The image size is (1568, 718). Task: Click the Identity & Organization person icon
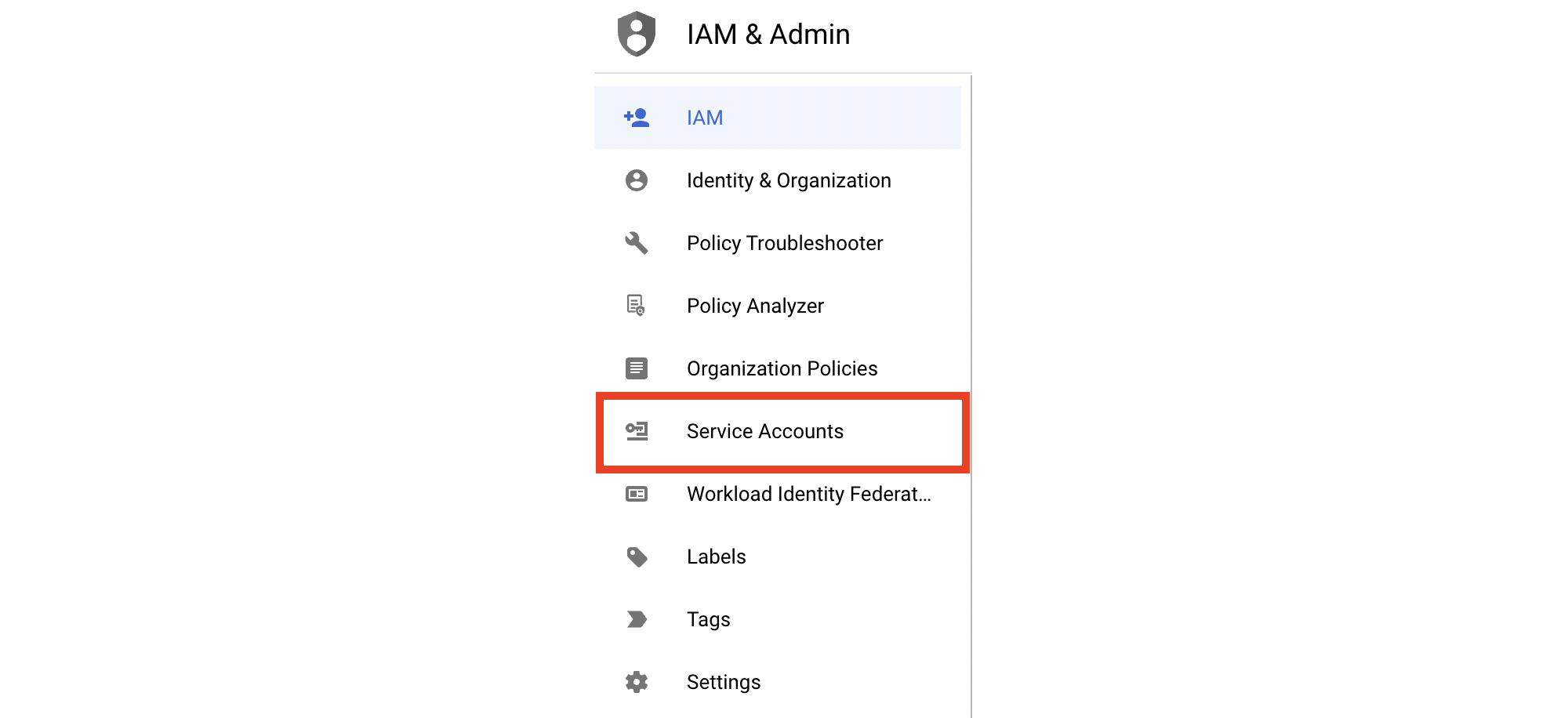click(x=637, y=180)
